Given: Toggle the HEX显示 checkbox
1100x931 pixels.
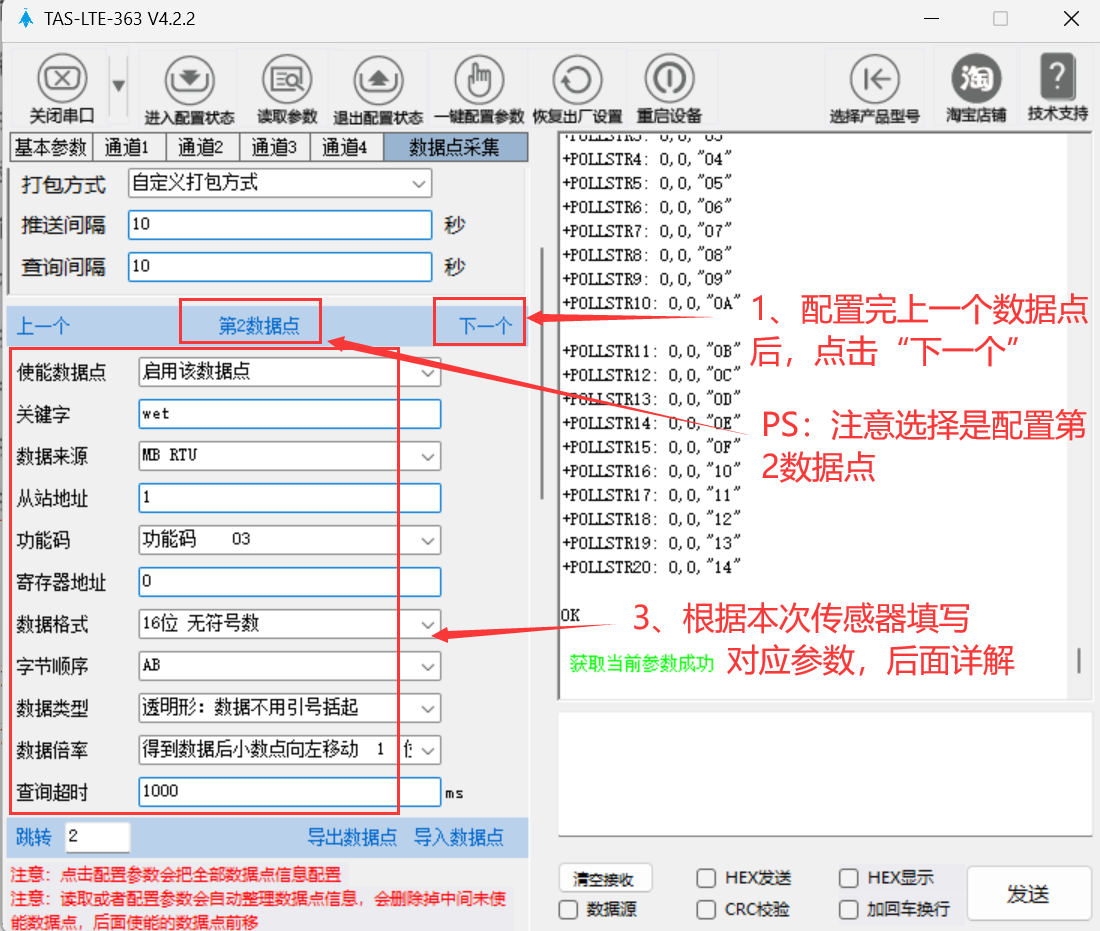Looking at the screenshot, I should click(x=849, y=878).
